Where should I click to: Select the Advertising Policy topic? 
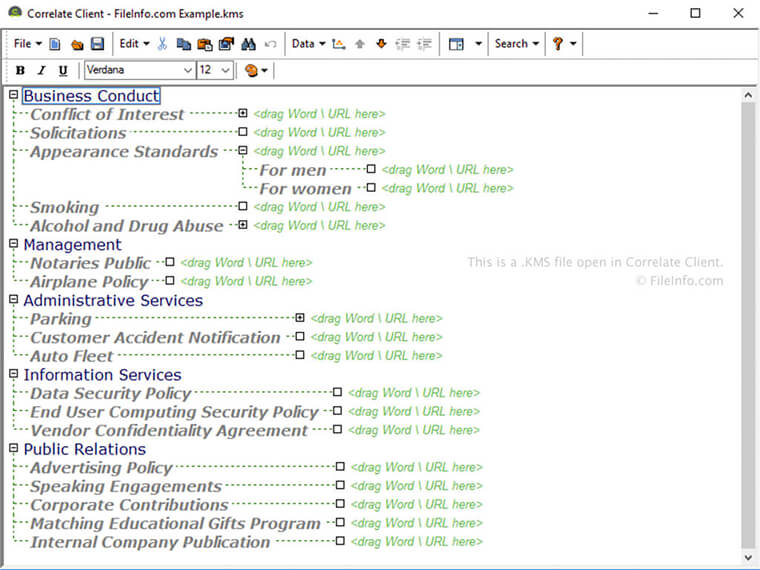[101, 468]
